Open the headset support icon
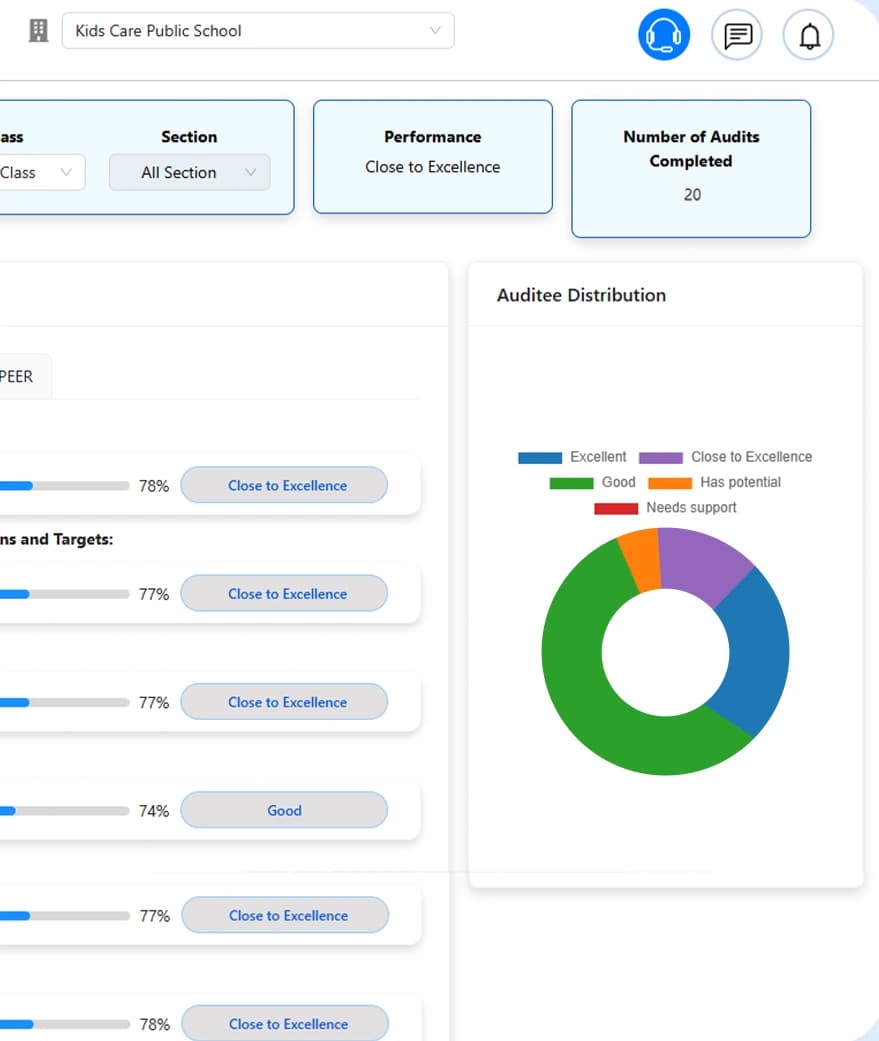Viewport: 879px width, 1041px height. pos(663,35)
